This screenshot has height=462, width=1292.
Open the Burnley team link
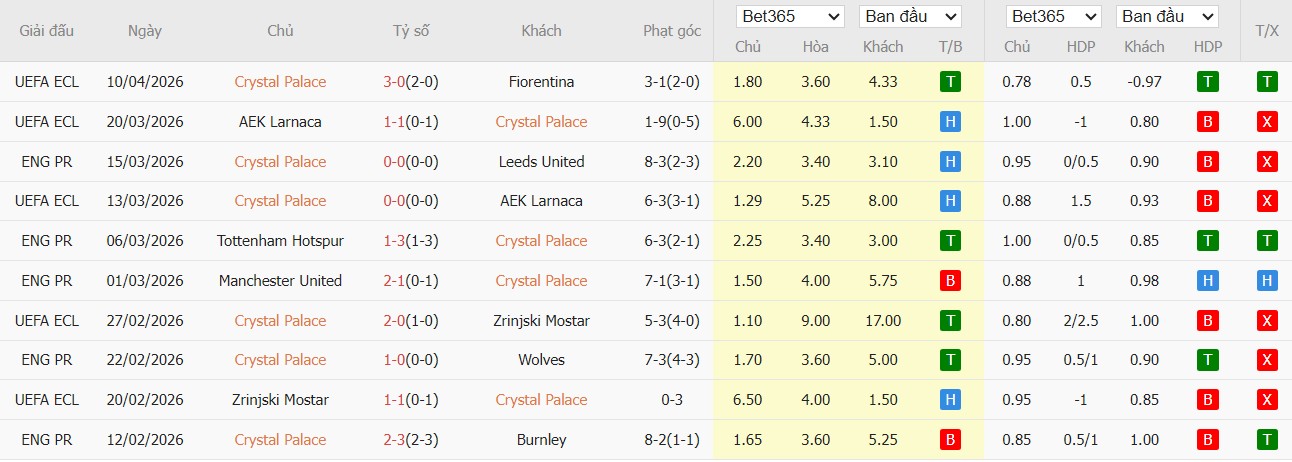[x=541, y=440]
